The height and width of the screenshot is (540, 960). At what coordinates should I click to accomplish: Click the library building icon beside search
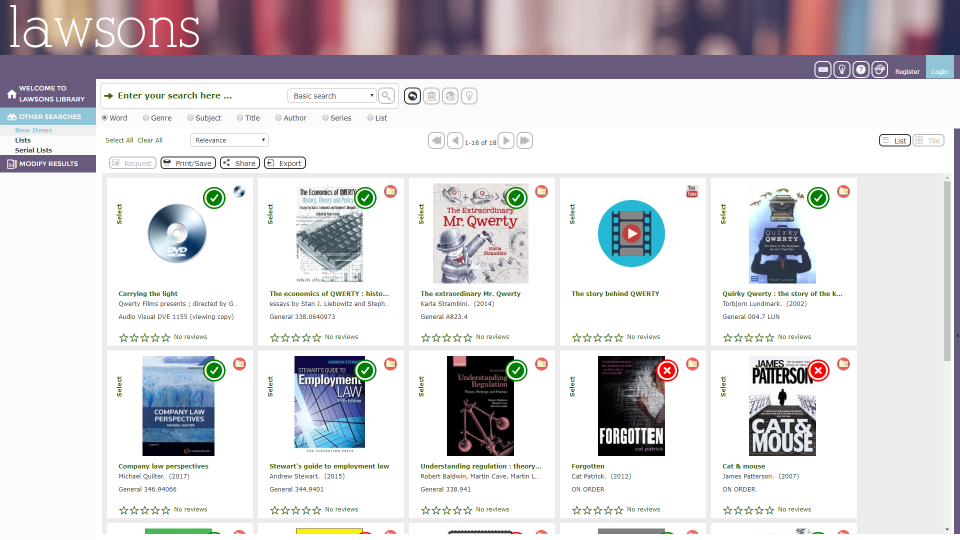[x=431, y=96]
